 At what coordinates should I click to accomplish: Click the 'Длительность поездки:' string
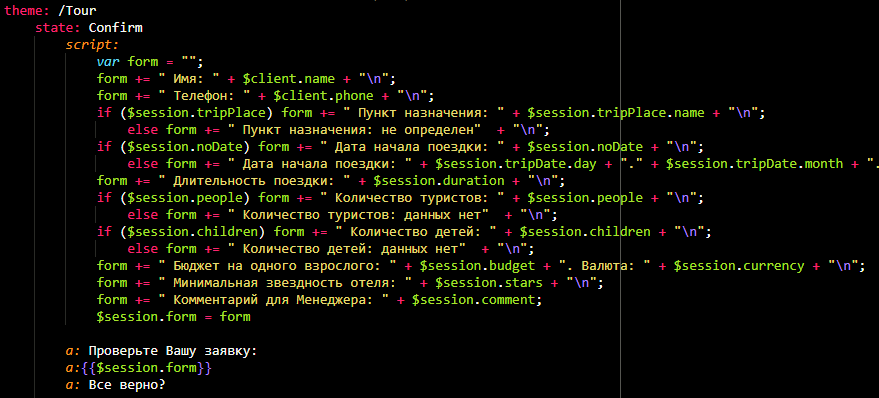click(x=254, y=181)
